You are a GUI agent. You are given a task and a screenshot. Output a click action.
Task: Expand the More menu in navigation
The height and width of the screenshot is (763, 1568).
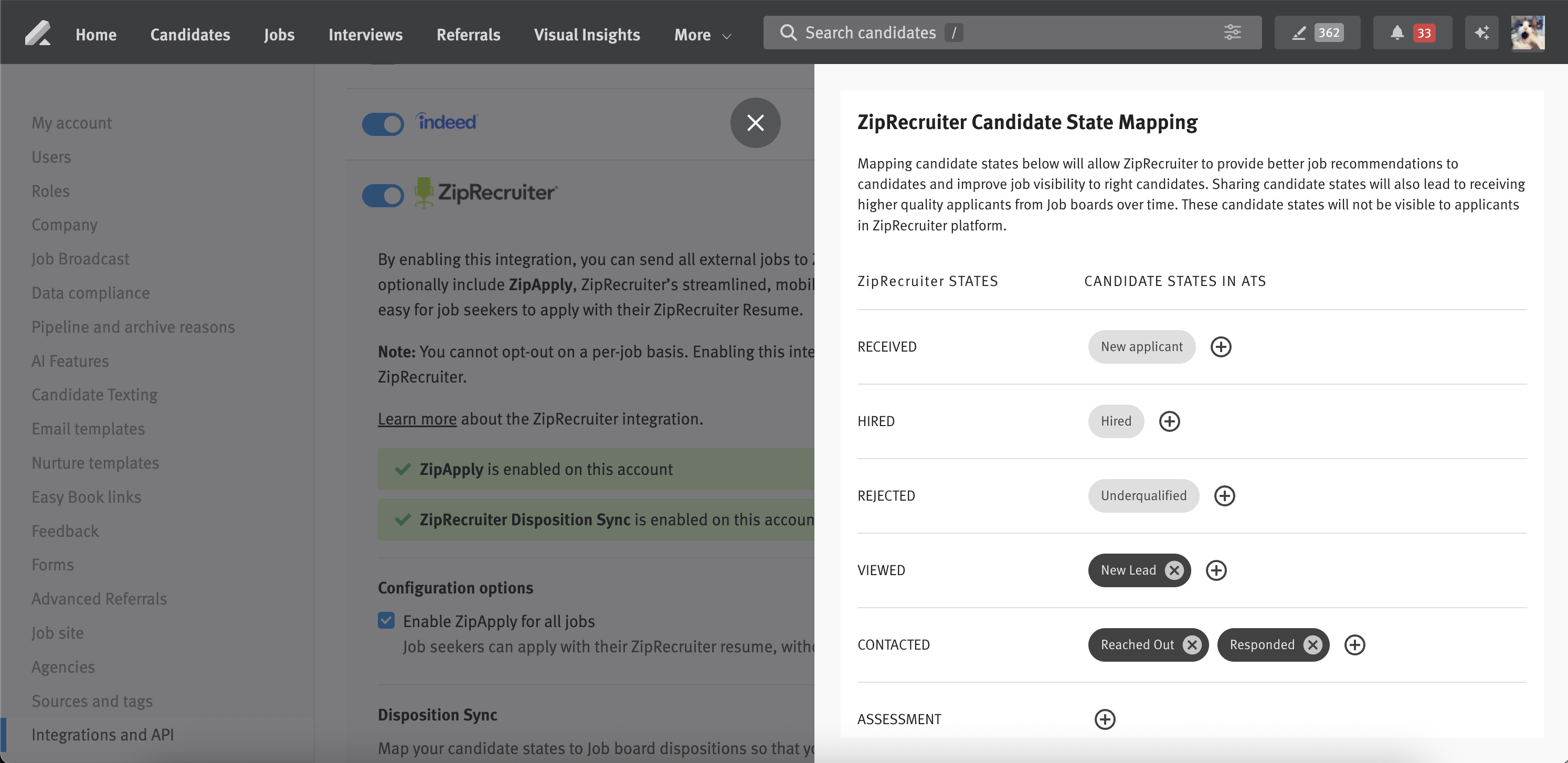[702, 35]
